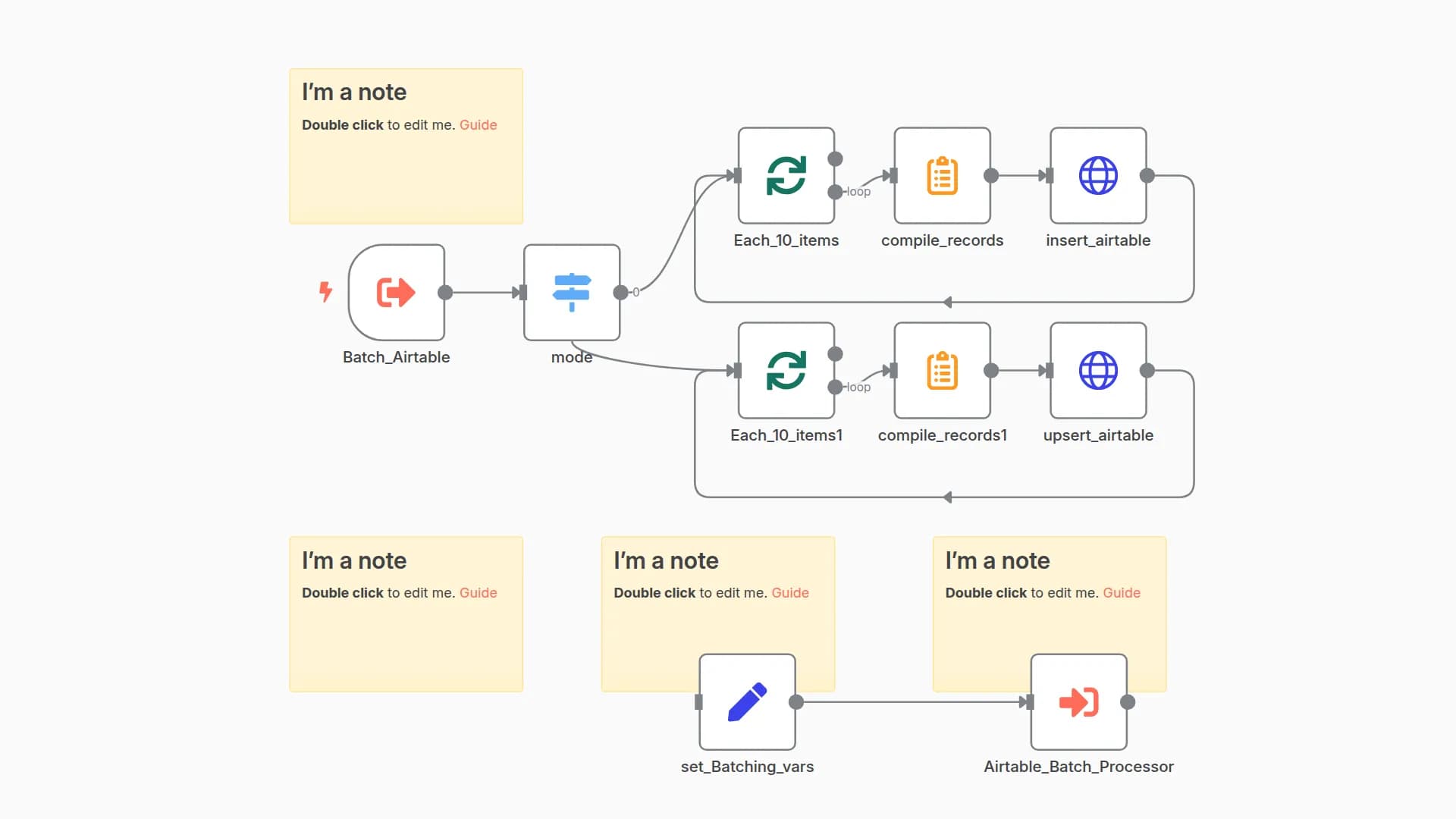Screen dimensions: 1456x819
Task: Click the Each_10_items label
Action: pyautogui.click(x=786, y=240)
